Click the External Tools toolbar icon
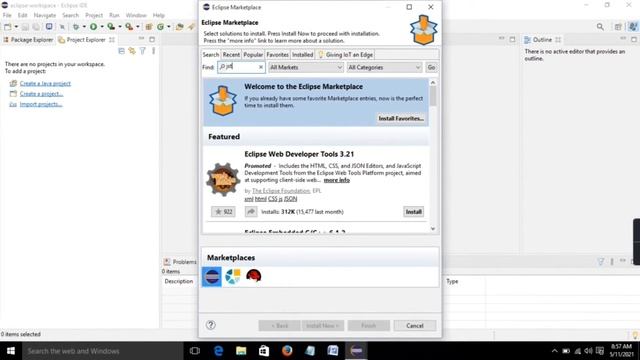Screen dimensions: 640x360 129,27
